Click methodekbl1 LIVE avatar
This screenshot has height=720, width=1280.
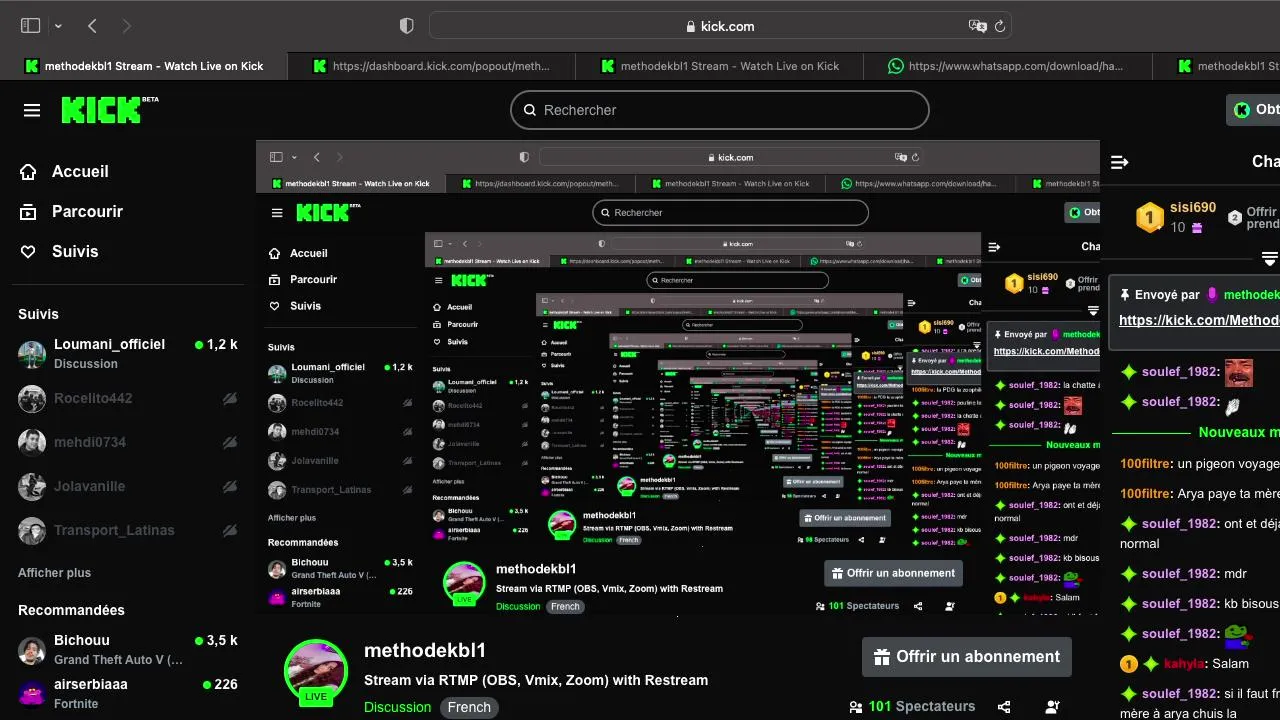click(316, 672)
